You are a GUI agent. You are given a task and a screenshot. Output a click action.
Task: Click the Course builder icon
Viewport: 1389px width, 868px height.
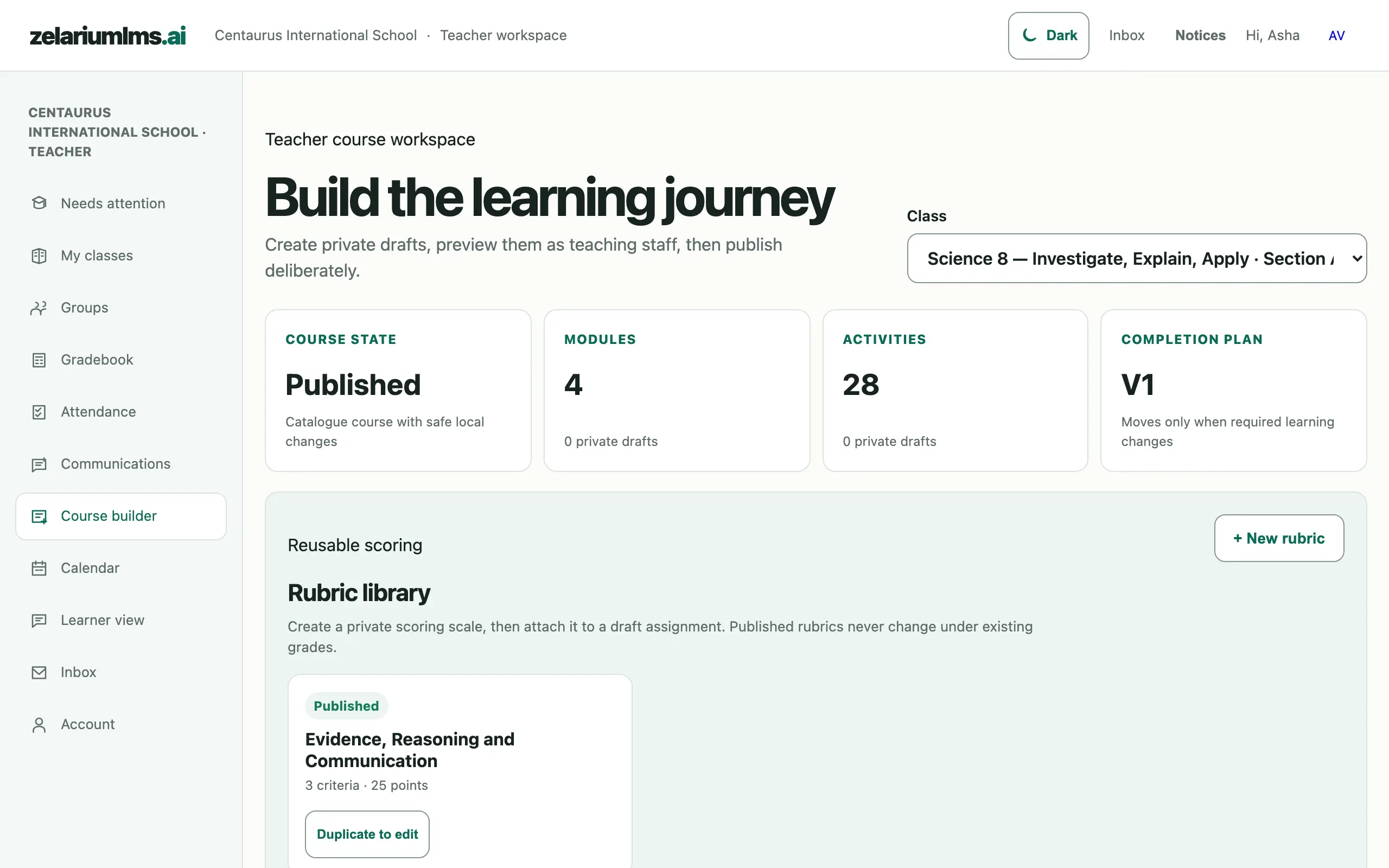tap(39, 516)
